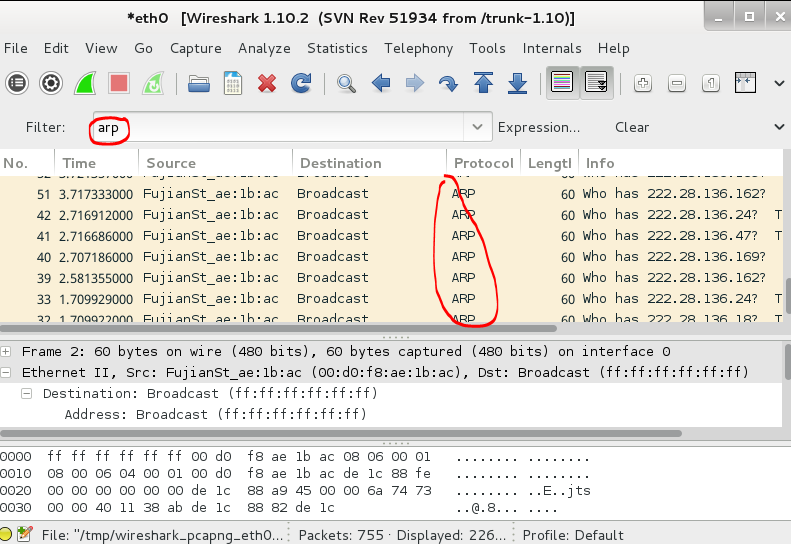791x544 pixels.
Task: Sort by the Destination column header
Action: [369, 163]
